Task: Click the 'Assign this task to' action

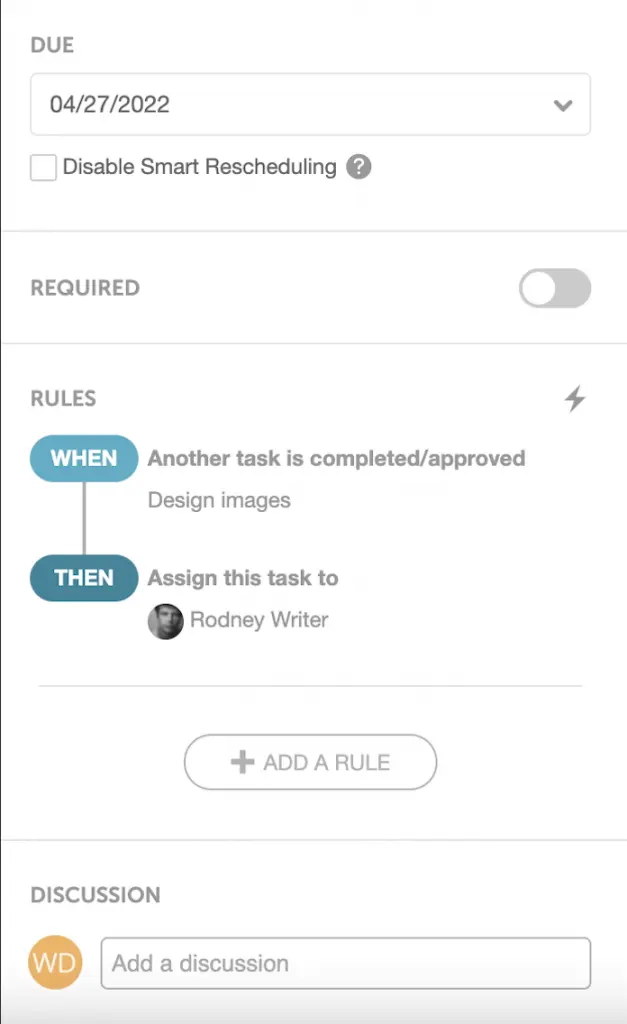Action: pyautogui.click(x=243, y=578)
